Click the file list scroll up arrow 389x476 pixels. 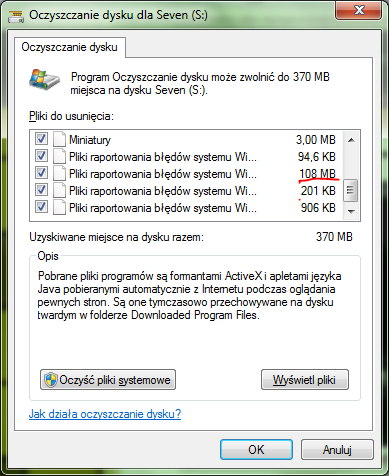coord(351,140)
